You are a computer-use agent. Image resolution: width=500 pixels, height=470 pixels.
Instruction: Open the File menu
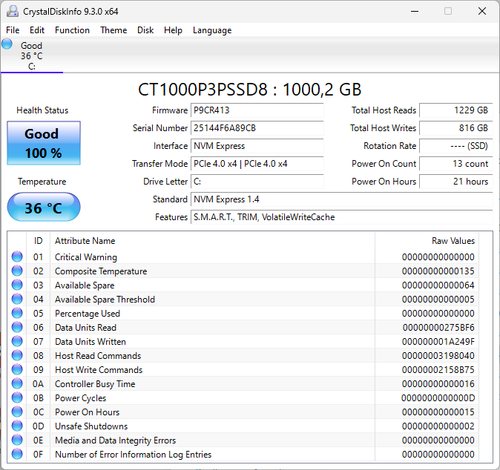13,30
